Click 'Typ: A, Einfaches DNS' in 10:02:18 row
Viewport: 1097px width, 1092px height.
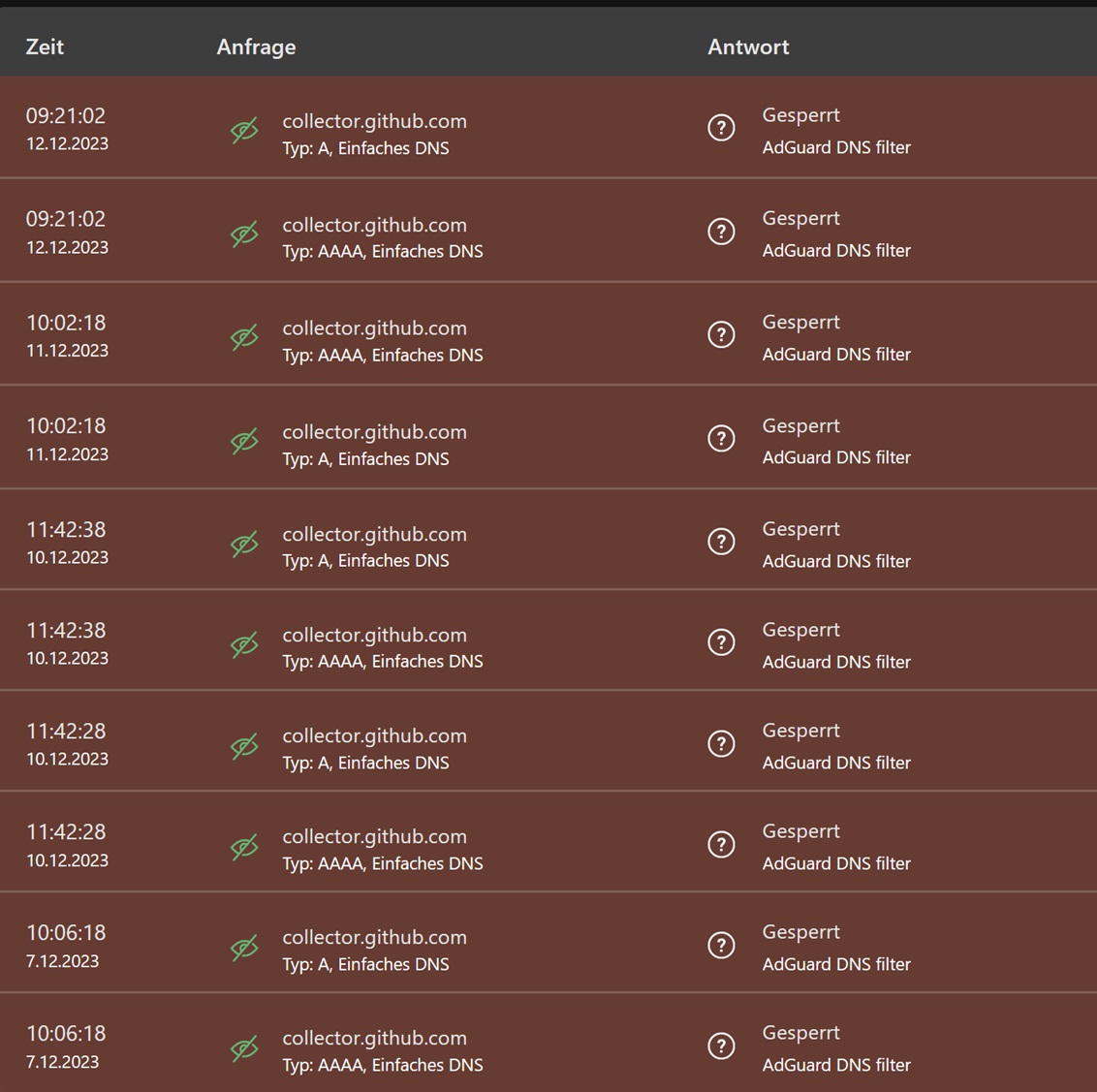pos(366,459)
